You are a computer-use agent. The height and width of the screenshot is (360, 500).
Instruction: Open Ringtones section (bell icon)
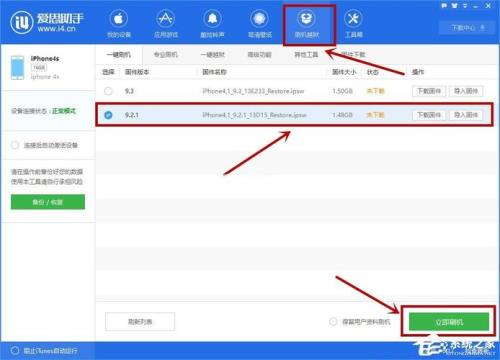tap(212, 24)
